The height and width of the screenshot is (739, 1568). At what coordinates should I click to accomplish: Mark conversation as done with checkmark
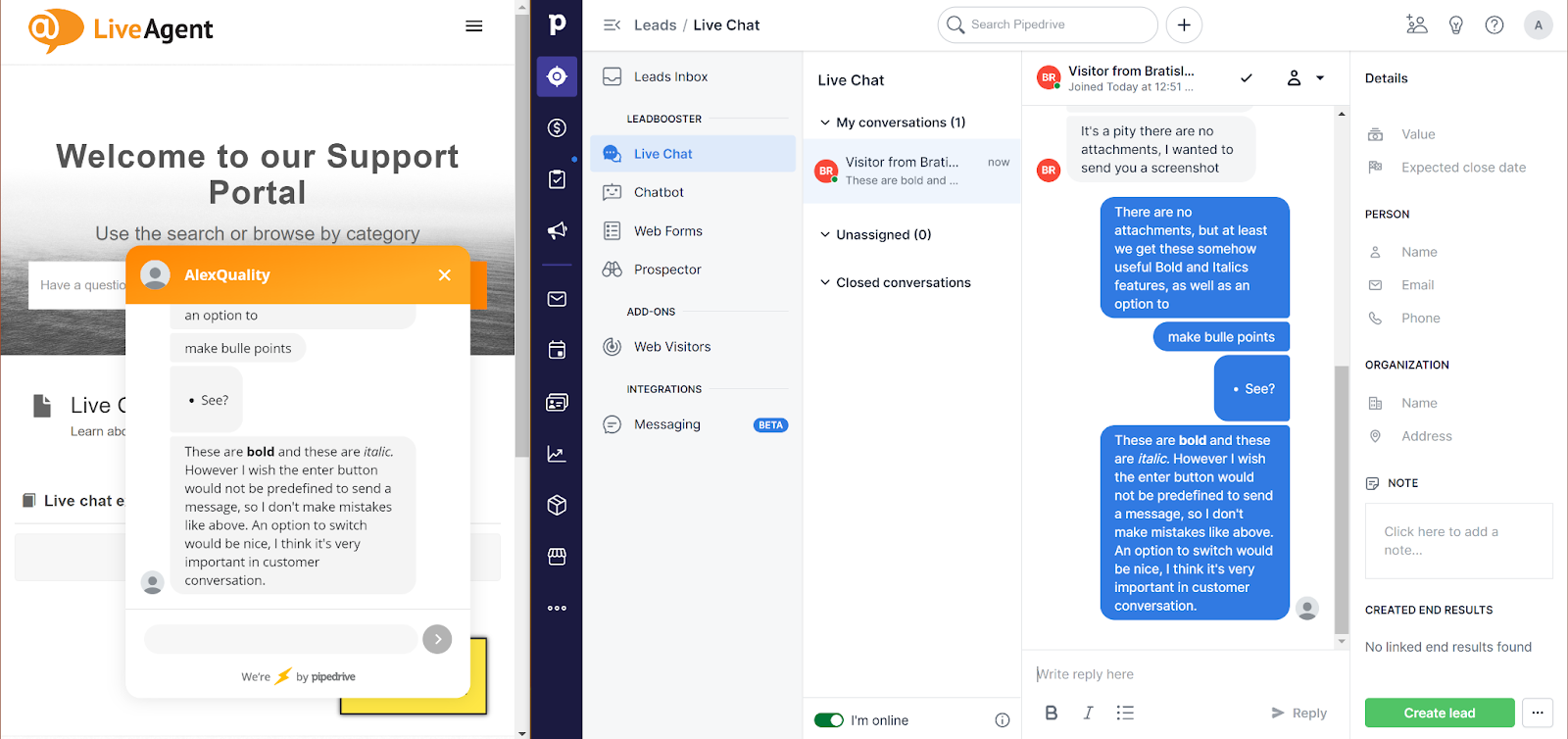point(1247,78)
